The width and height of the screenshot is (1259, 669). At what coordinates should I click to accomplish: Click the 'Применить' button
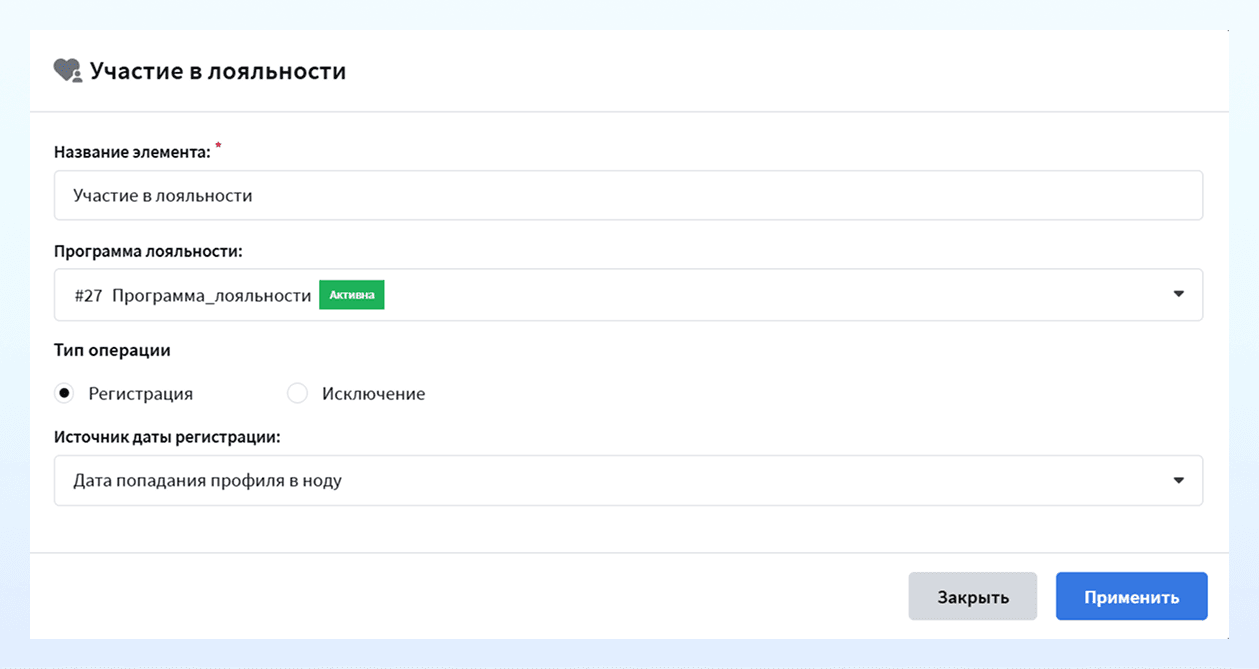[1132, 597]
